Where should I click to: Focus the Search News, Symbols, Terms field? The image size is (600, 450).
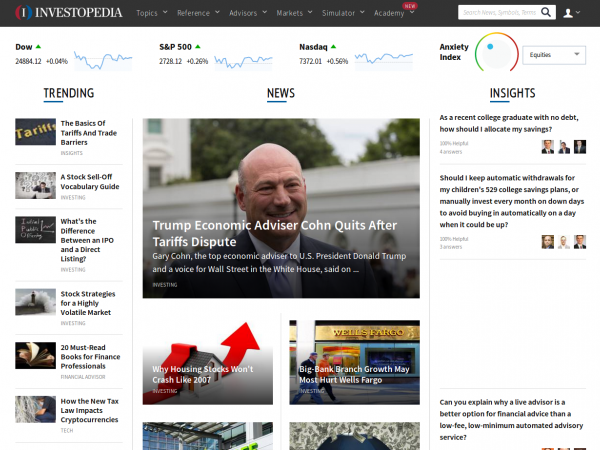[x=499, y=12]
